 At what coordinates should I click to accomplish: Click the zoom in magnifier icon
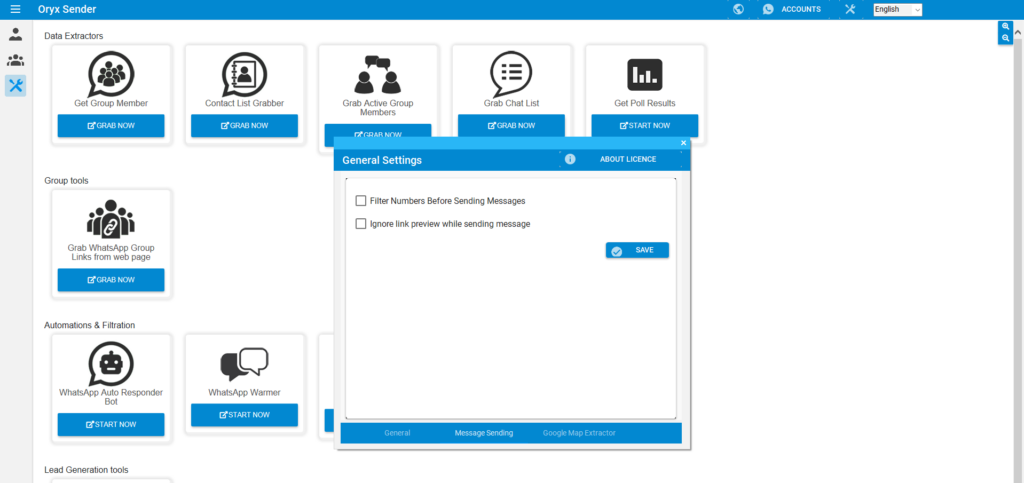click(x=1006, y=27)
